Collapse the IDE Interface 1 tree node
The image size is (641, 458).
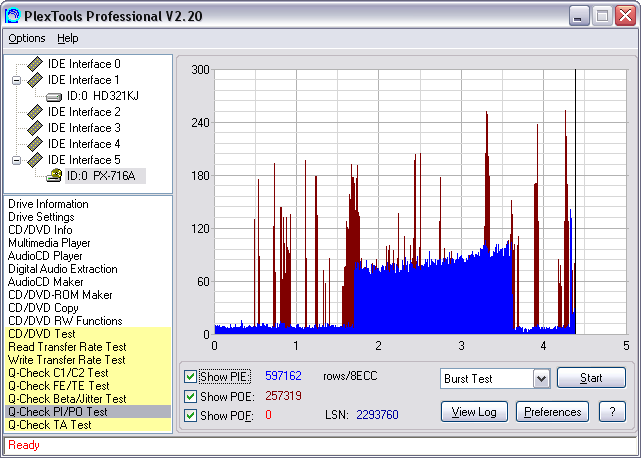pyautogui.click(x=16, y=80)
